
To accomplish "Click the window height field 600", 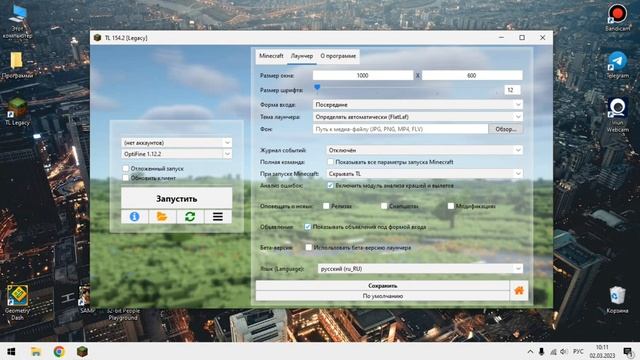I will coord(472,76).
